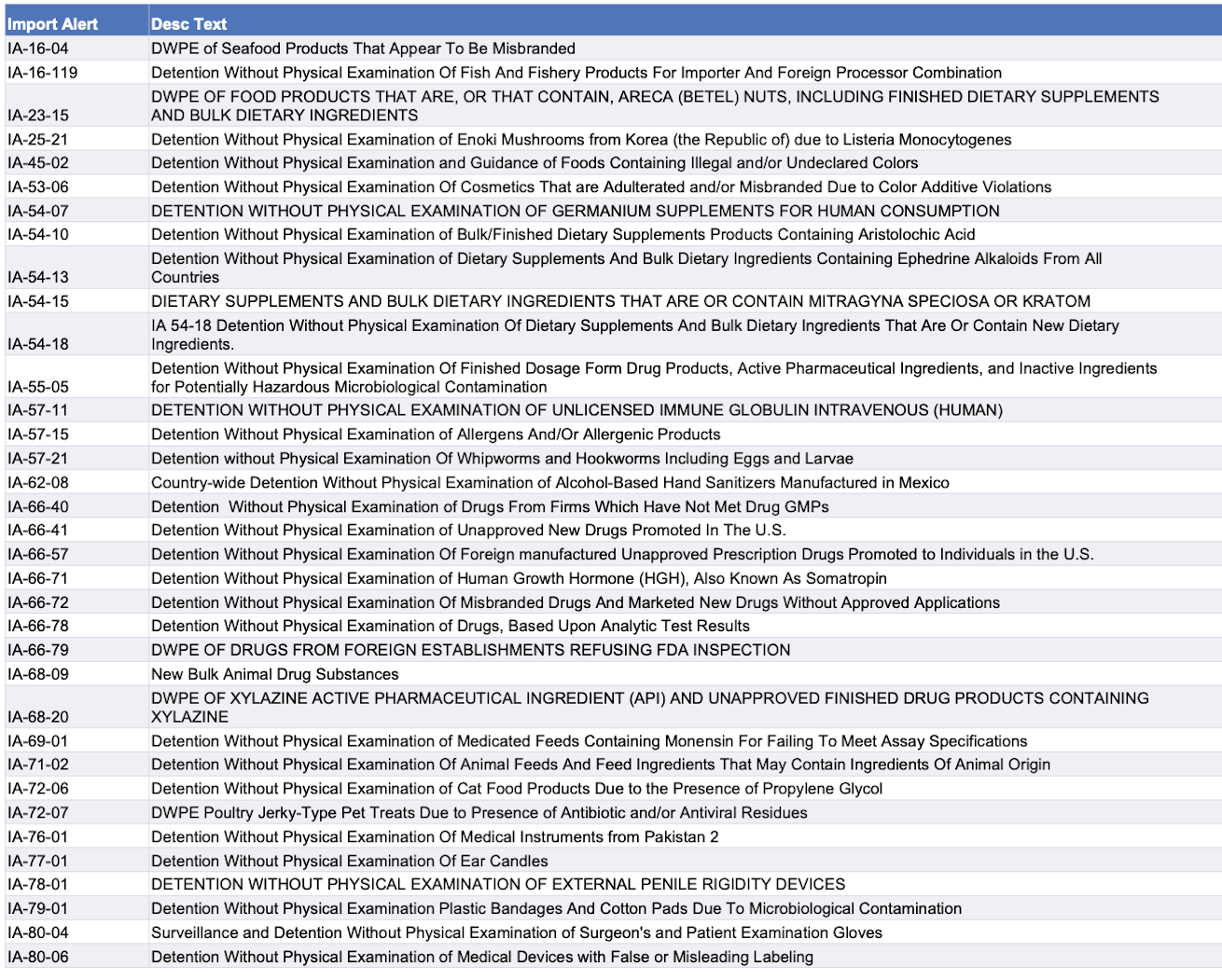Click the New Bulk Animal Drug Substances cell
This screenshot has width=1222, height=980.
coord(274,674)
